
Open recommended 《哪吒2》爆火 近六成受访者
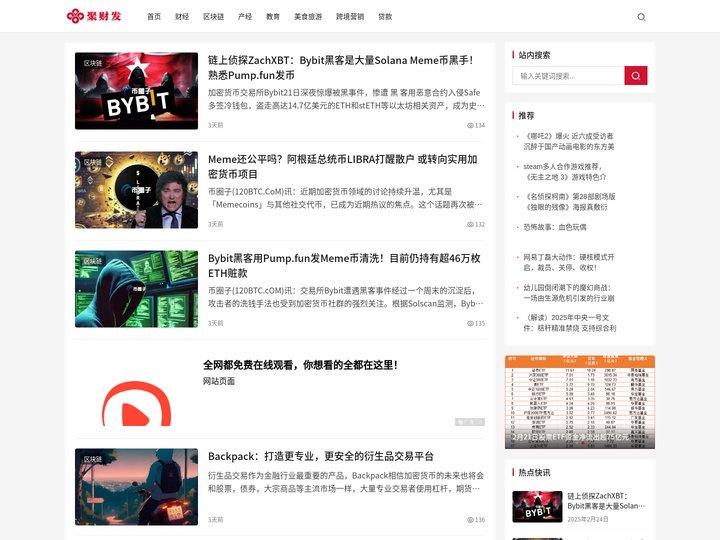[x=569, y=141]
